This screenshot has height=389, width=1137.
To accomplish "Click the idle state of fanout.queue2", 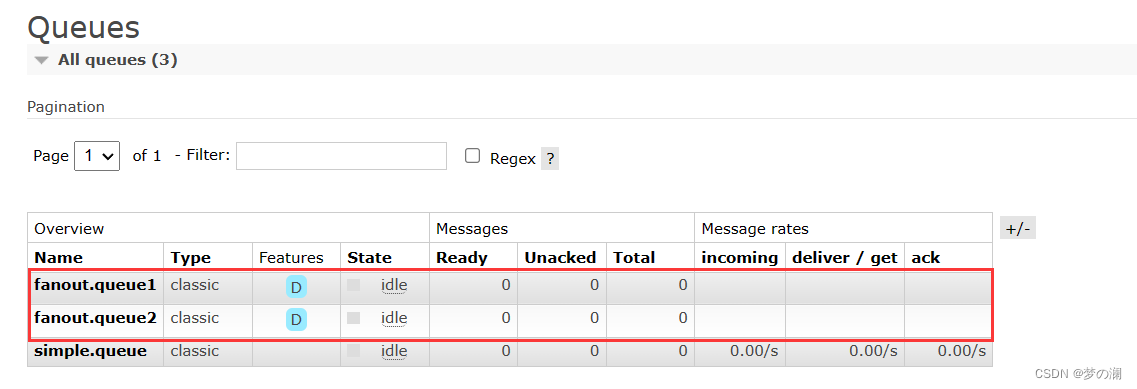I will click(x=394, y=318).
